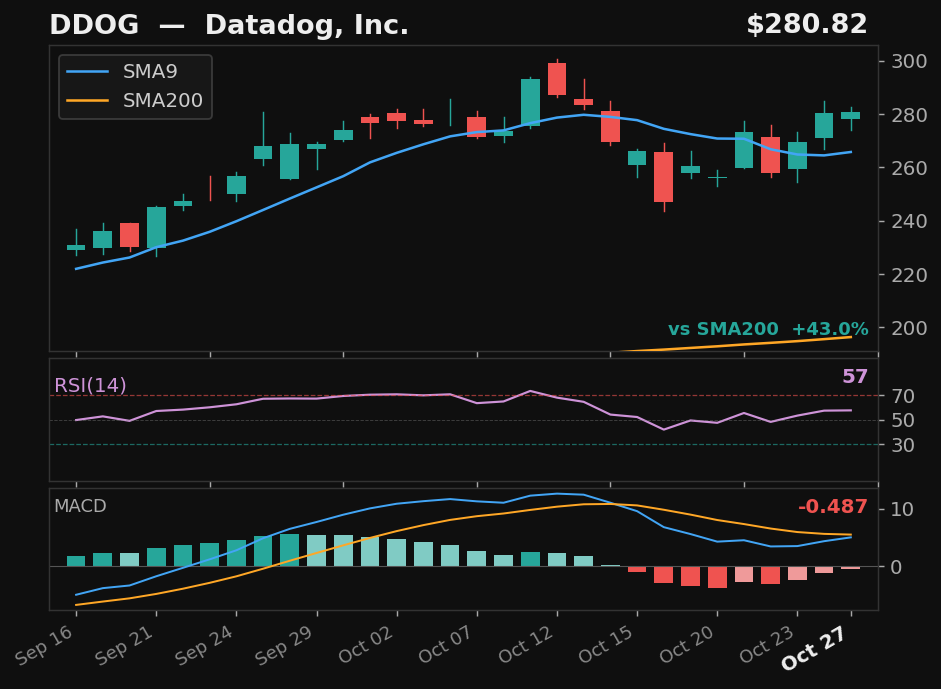Click the RSI(14) panel label
This screenshot has height=689, width=941.
[x=90, y=385]
